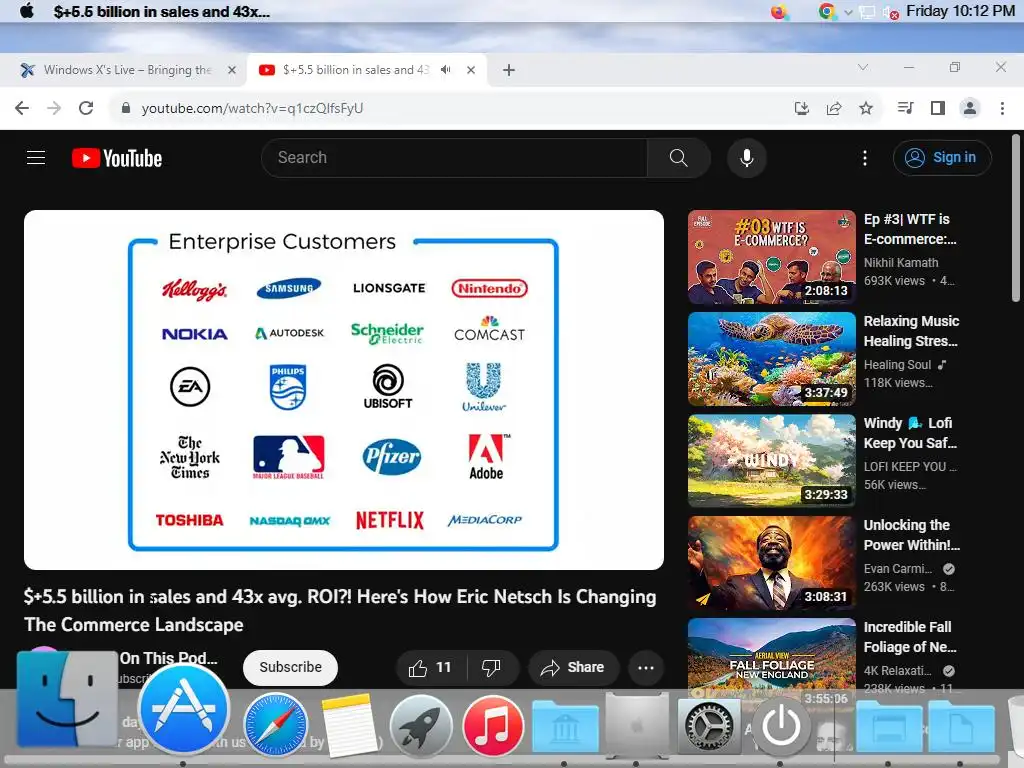Open Notes from the dock
Viewport: 1024px width, 768px height.
click(349, 725)
